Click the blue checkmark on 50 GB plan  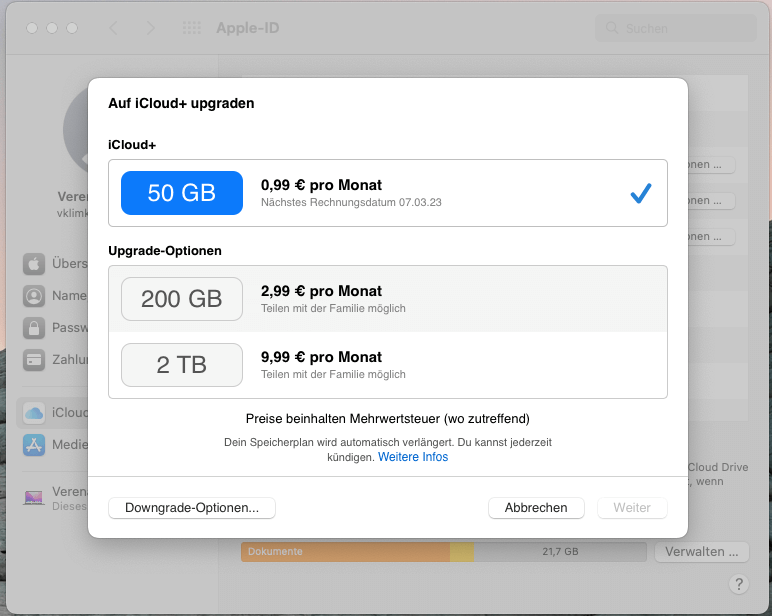[x=641, y=193]
